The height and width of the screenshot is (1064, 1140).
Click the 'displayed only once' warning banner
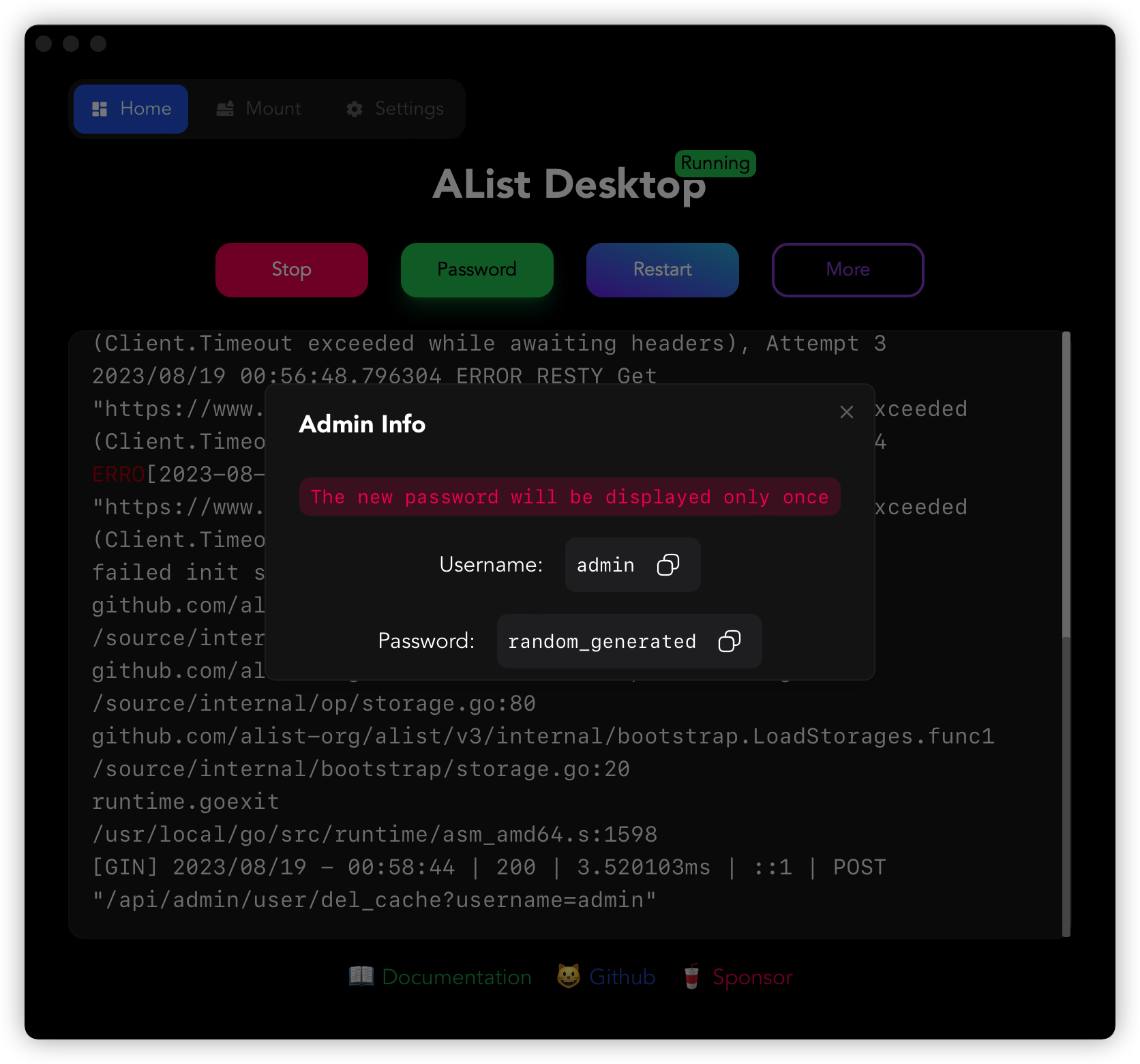click(570, 497)
